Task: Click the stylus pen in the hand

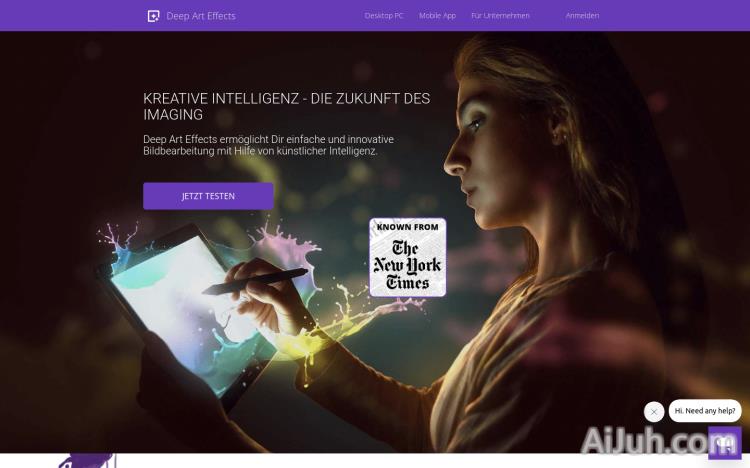Action: click(x=255, y=281)
